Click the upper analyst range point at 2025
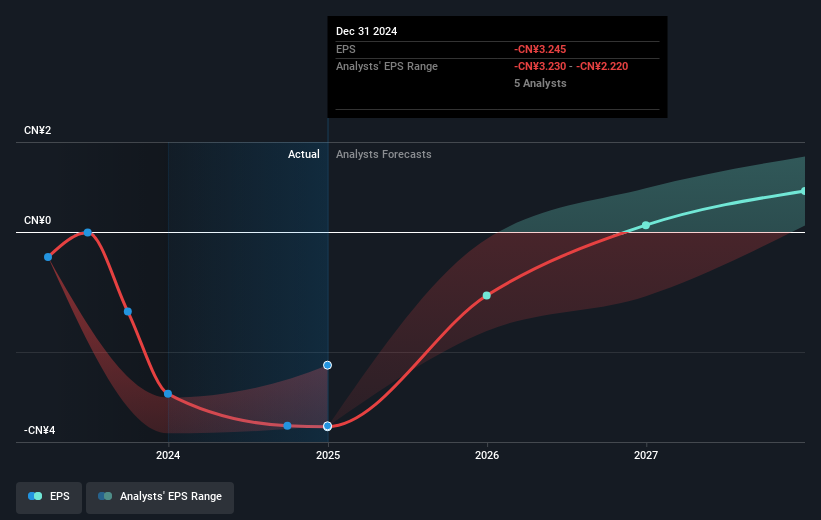The height and width of the screenshot is (520, 821). pos(327,366)
